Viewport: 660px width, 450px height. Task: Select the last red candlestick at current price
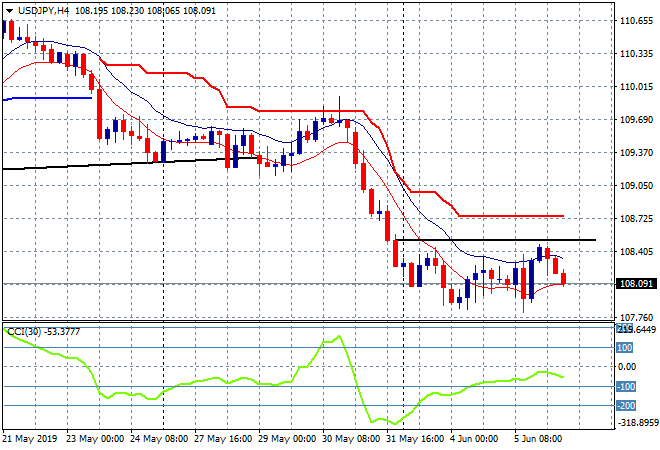[564, 278]
